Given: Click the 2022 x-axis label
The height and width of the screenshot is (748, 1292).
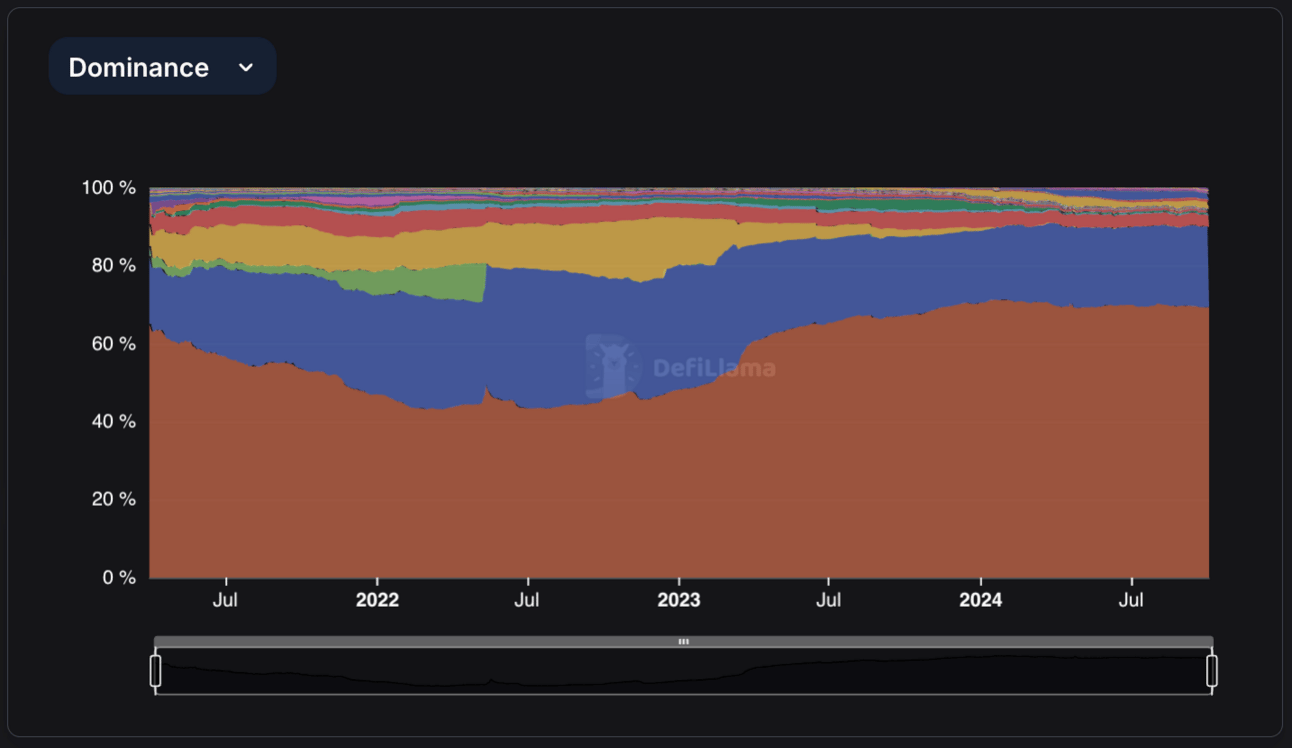Looking at the screenshot, I should [377, 600].
